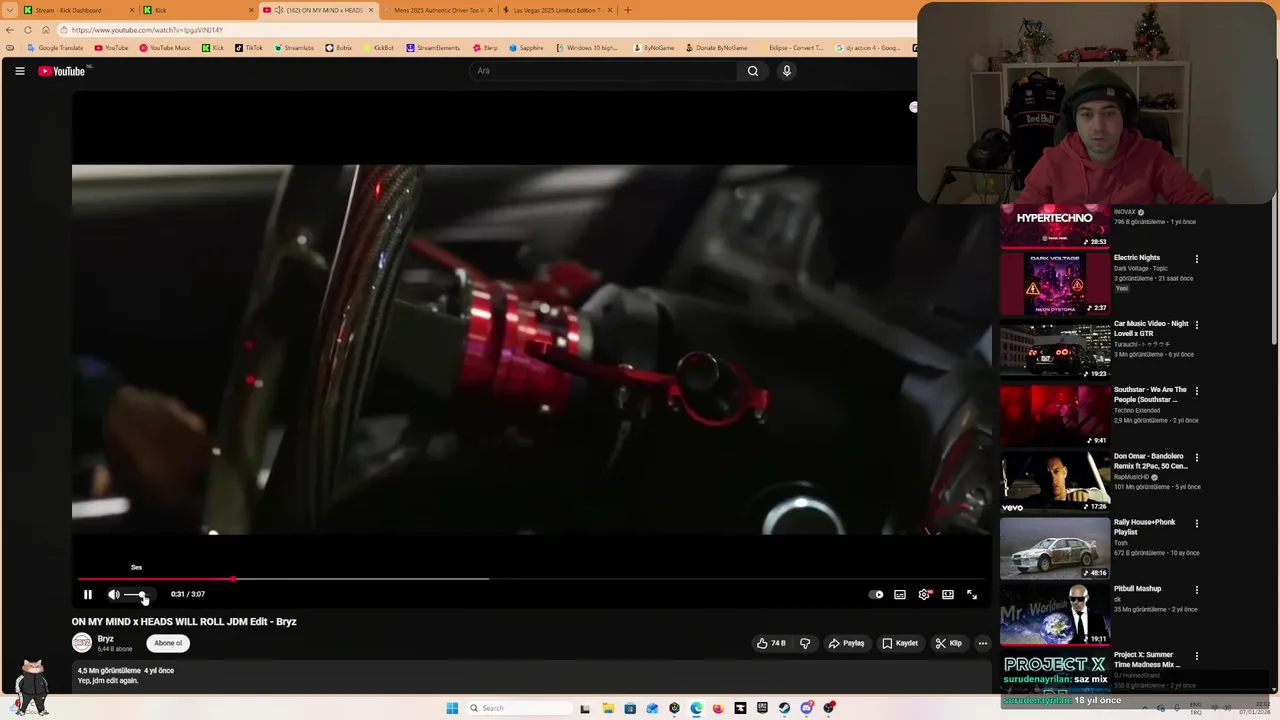Open Southstar - We Are The People options
The height and width of the screenshot is (720, 1280).
point(1196,391)
